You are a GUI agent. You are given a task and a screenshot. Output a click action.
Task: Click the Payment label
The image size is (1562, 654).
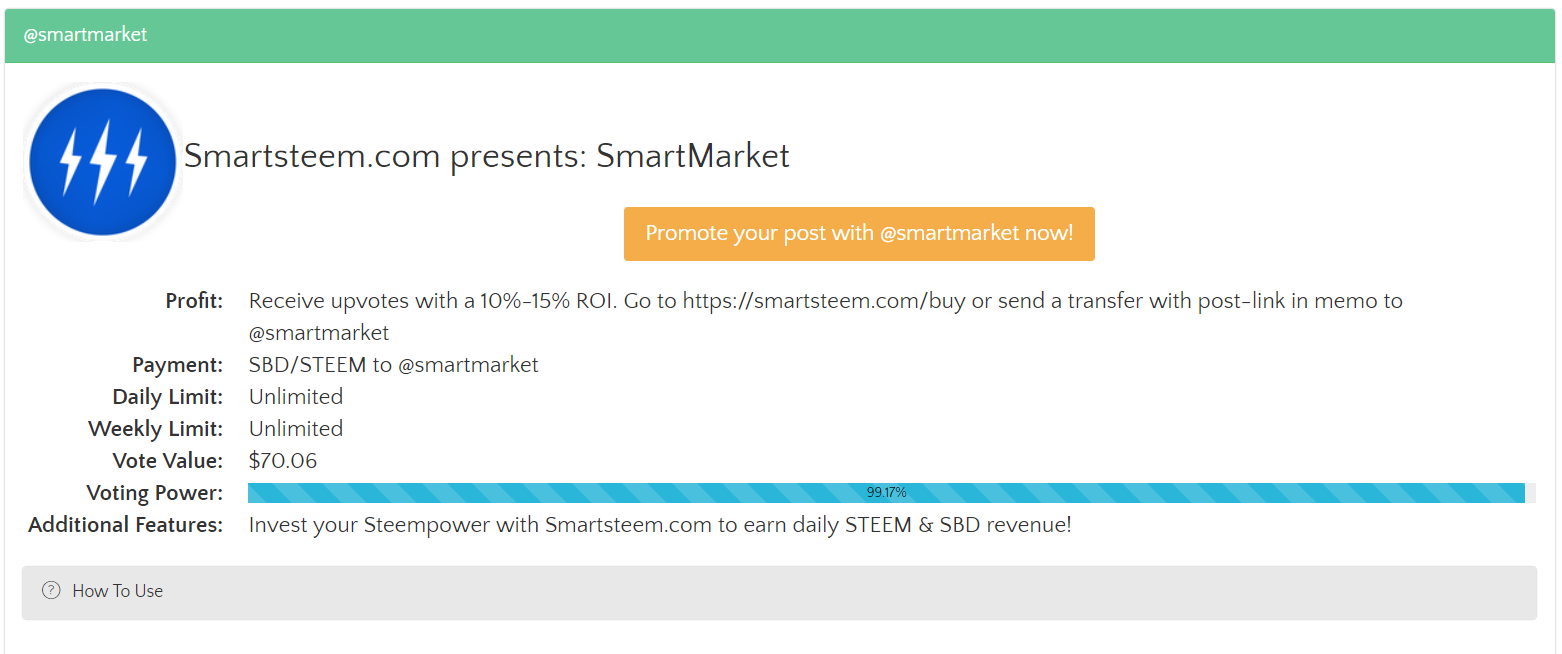(x=178, y=365)
